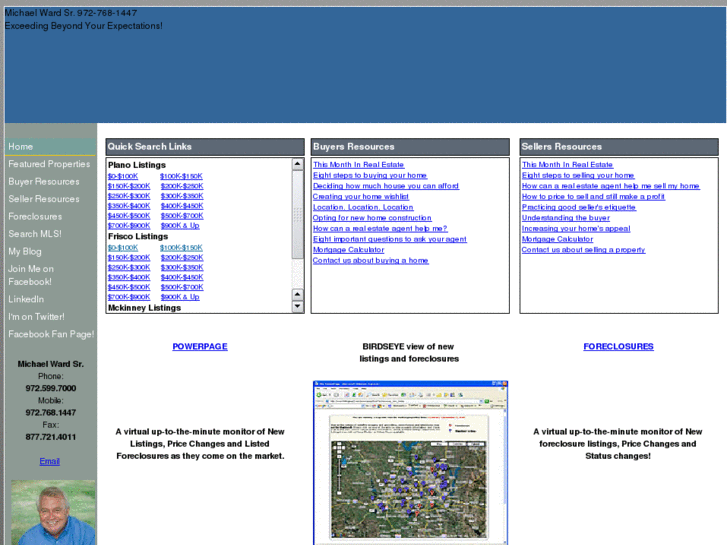The image size is (727, 545).
Task: Open Mortgage Calculator in Buyers Resources
Action: tap(347, 250)
